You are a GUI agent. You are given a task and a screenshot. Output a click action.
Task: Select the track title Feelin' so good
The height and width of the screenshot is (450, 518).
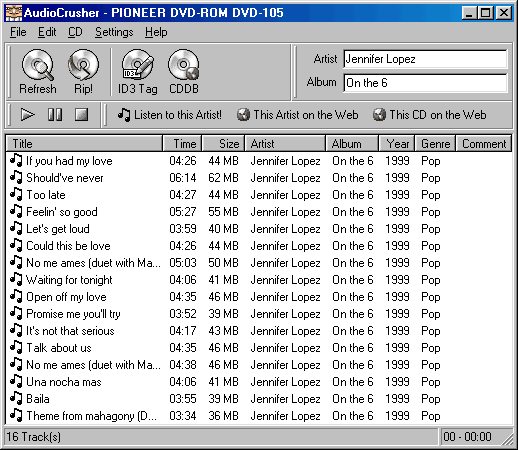[62, 212]
